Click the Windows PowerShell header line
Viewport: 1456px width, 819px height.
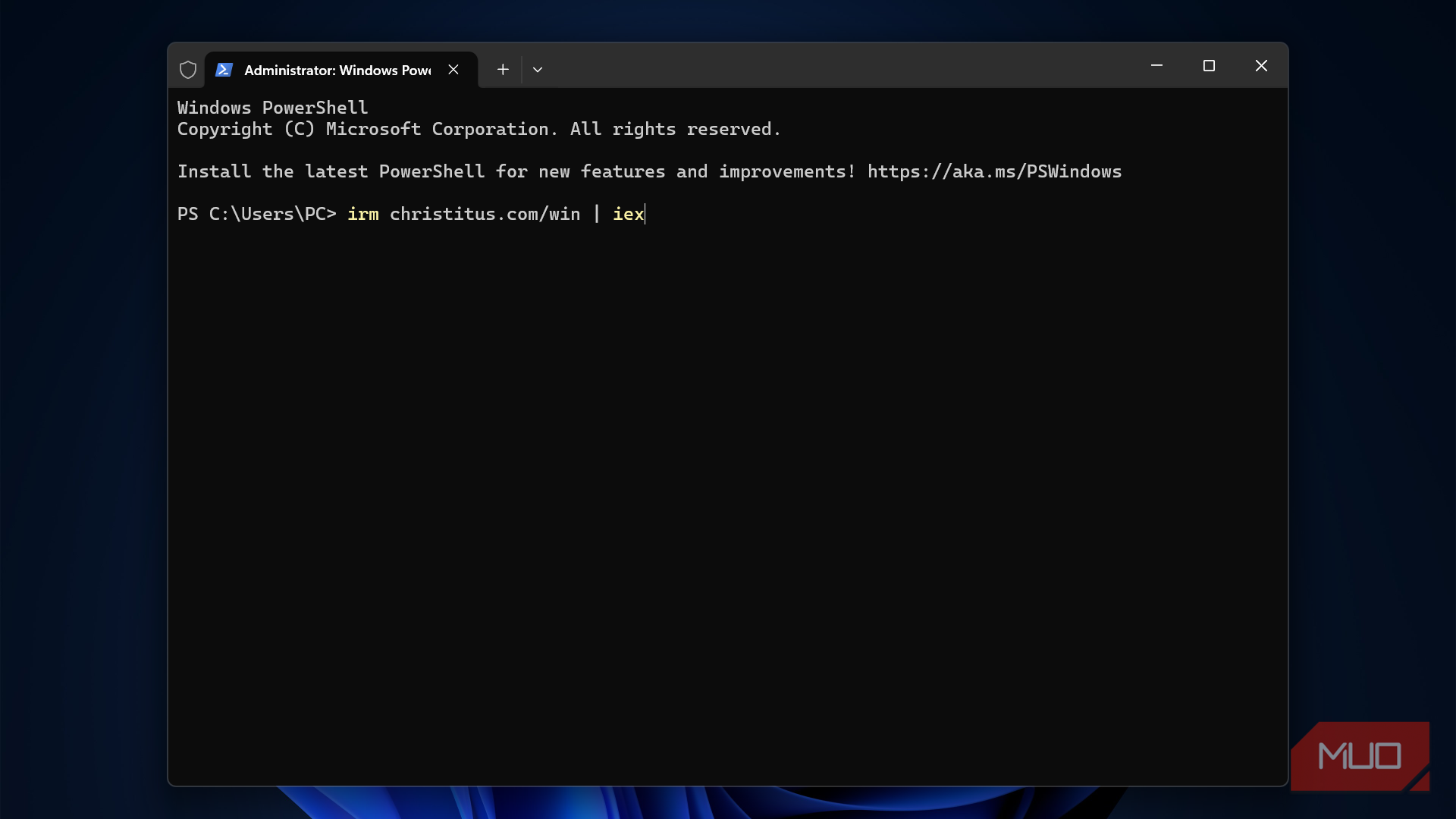coord(272,108)
